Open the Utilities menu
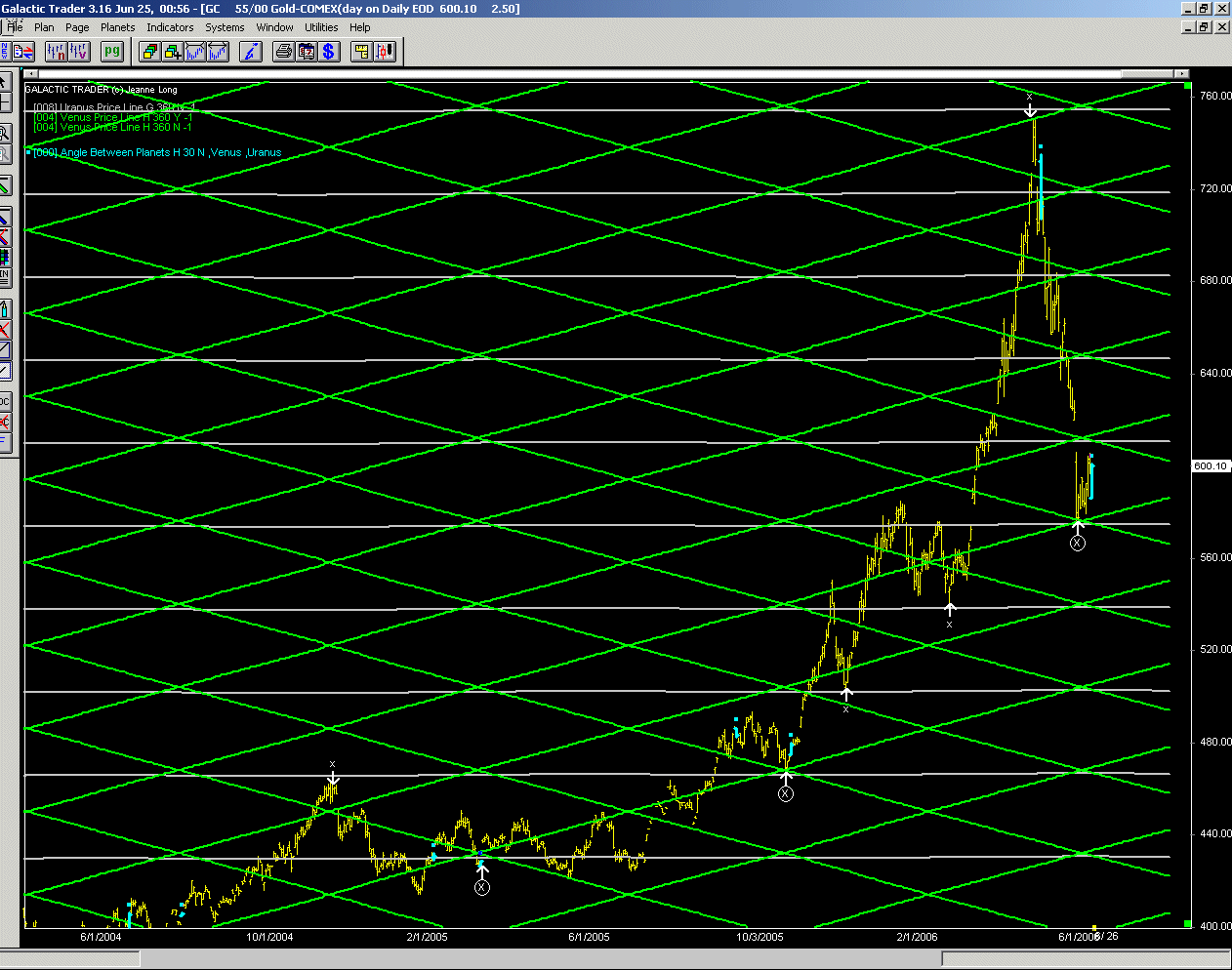 click(321, 27)
